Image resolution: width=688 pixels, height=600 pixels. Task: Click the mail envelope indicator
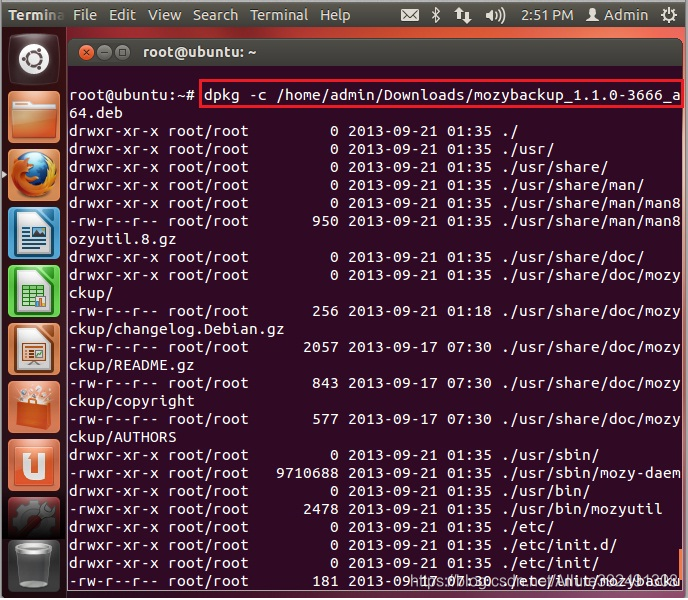click(409, 15)
